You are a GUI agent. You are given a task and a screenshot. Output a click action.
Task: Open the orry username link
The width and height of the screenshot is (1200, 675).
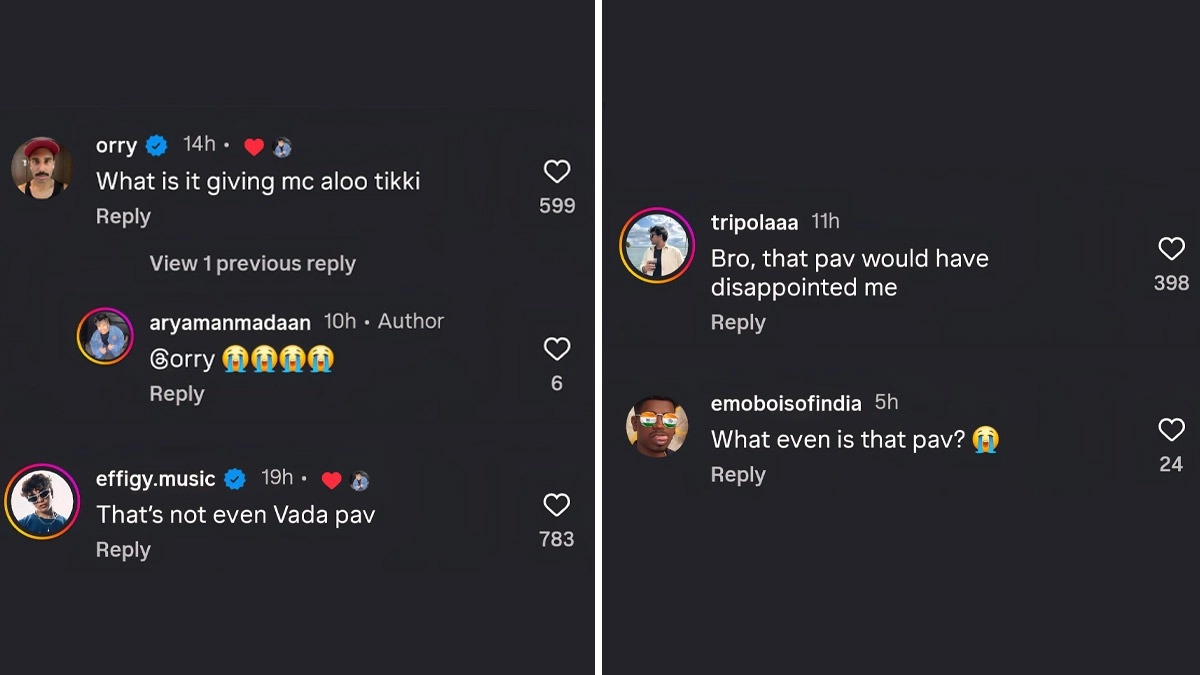click(x=116, y=146)
